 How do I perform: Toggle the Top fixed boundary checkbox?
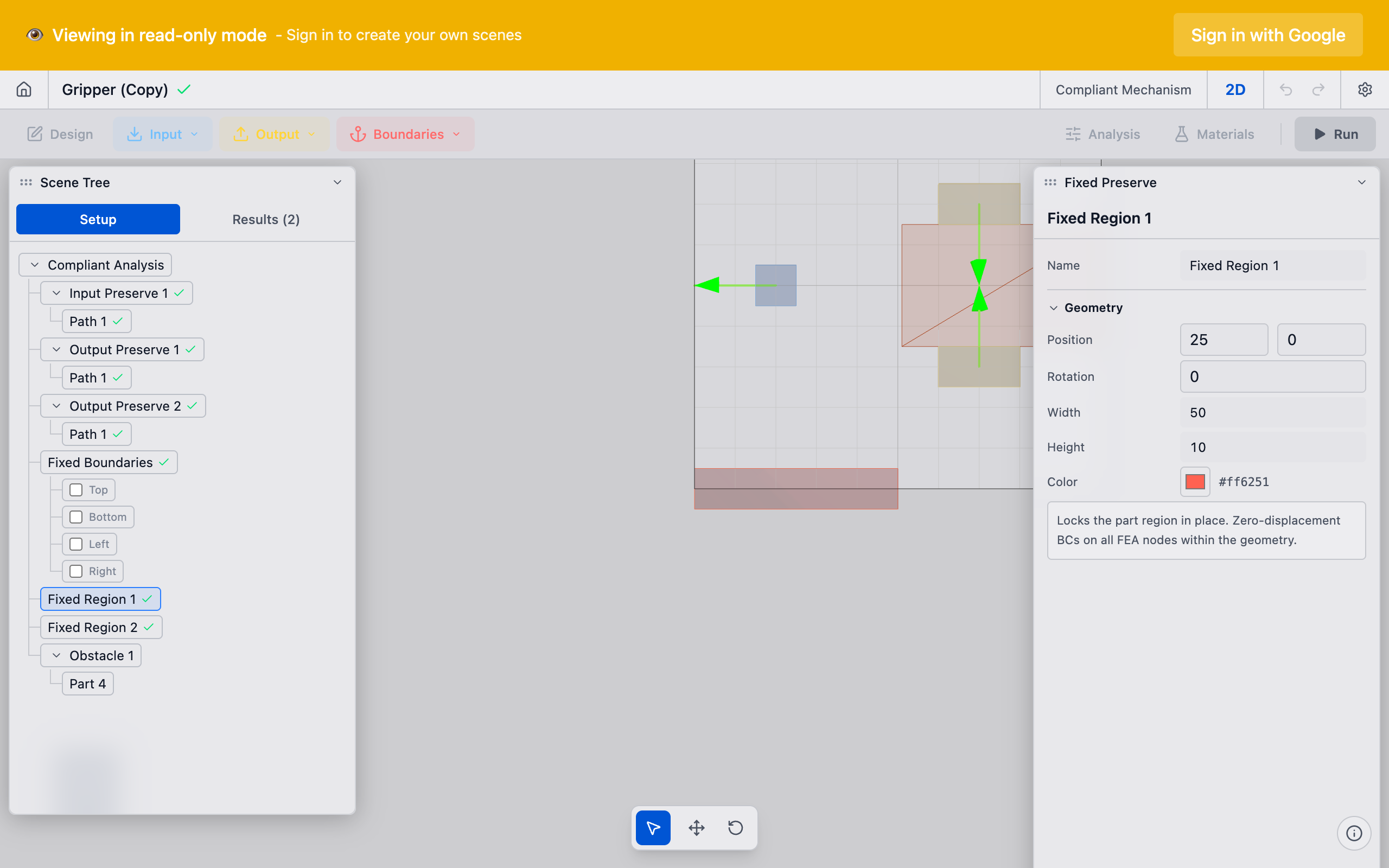point(76,490)
